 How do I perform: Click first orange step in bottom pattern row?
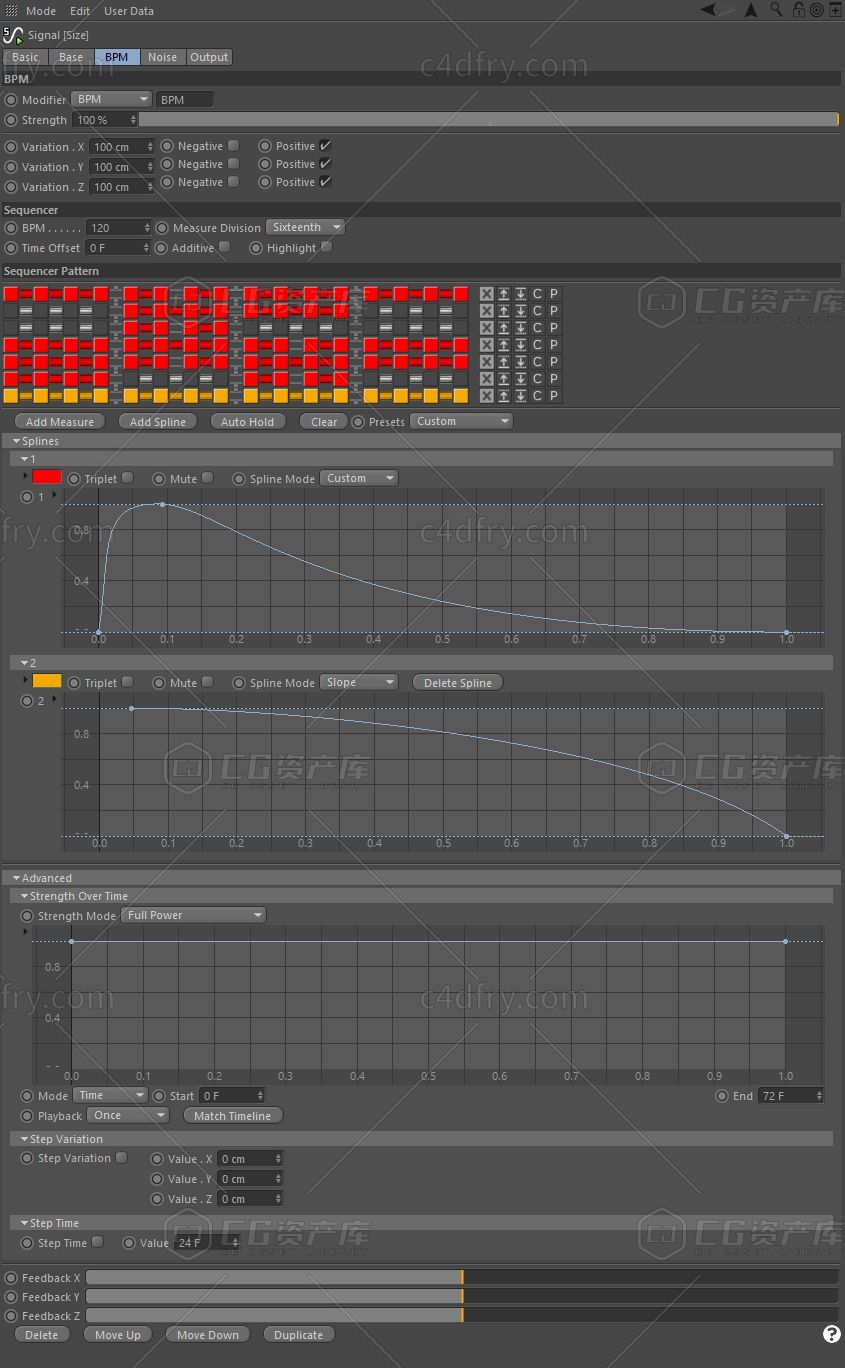pyautogui.click(x=11, y=396)
